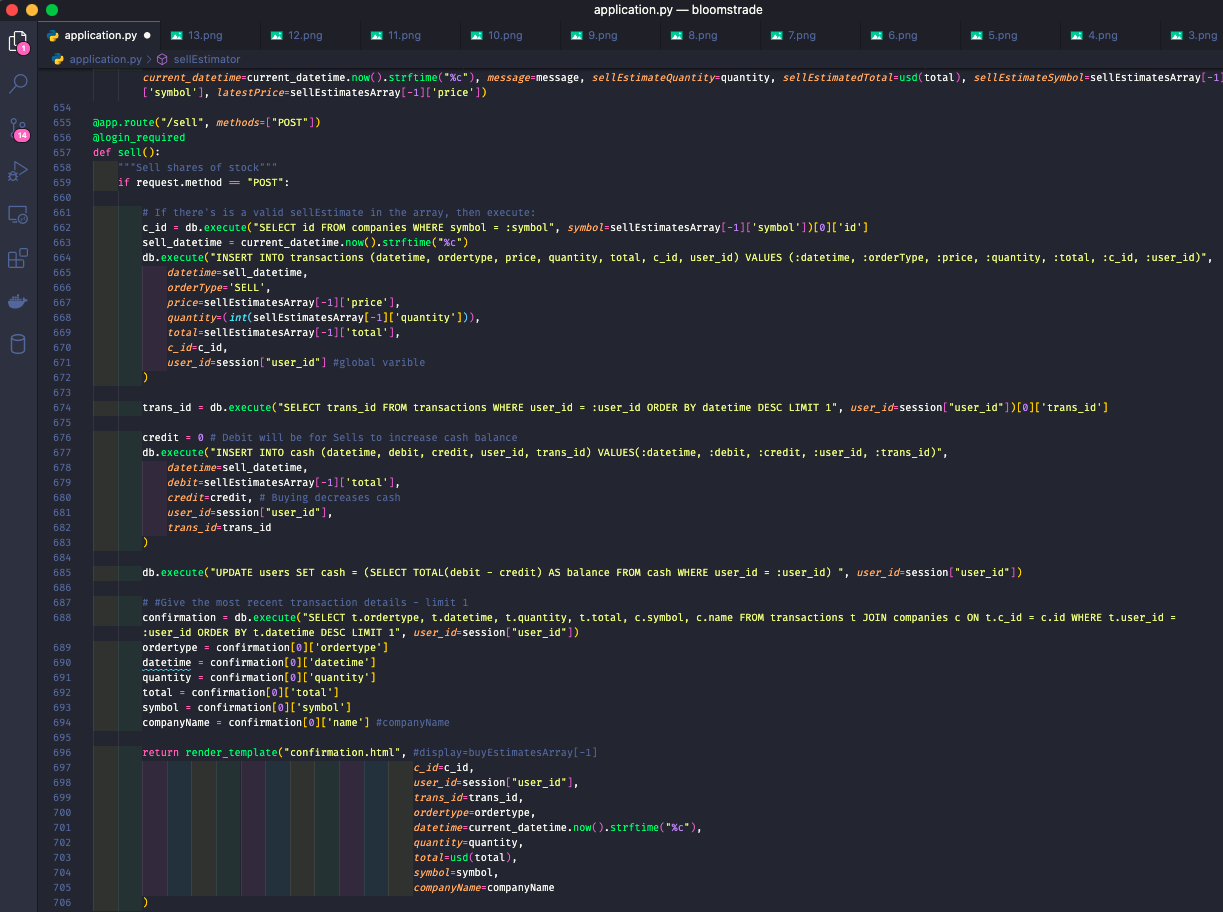Image resolution: width=1223 pixels, height=912 pixels.
Task: Click the unsaved dot on application.py tab
Action: pyautogui.click(x=147, y=35)
